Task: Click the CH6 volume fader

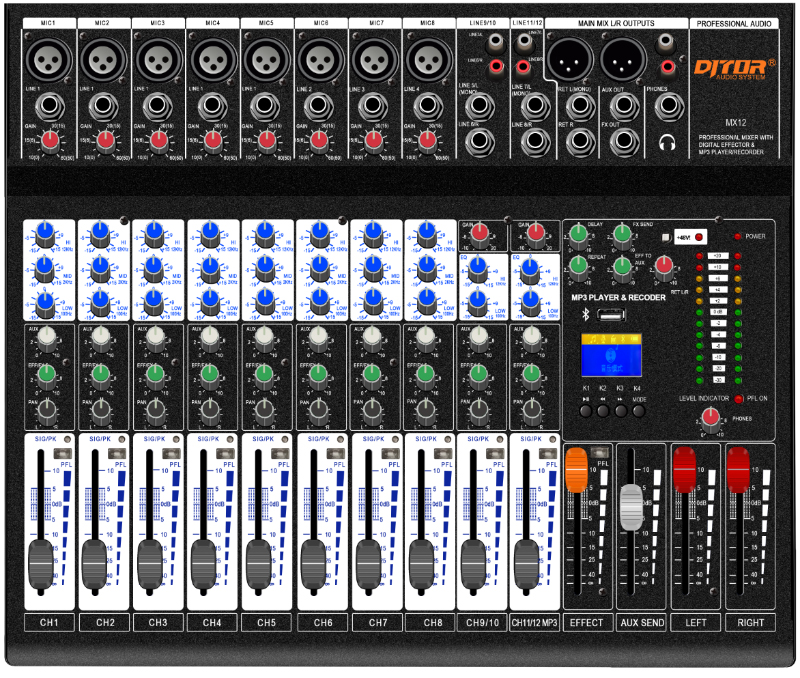Action: (313, 564)
